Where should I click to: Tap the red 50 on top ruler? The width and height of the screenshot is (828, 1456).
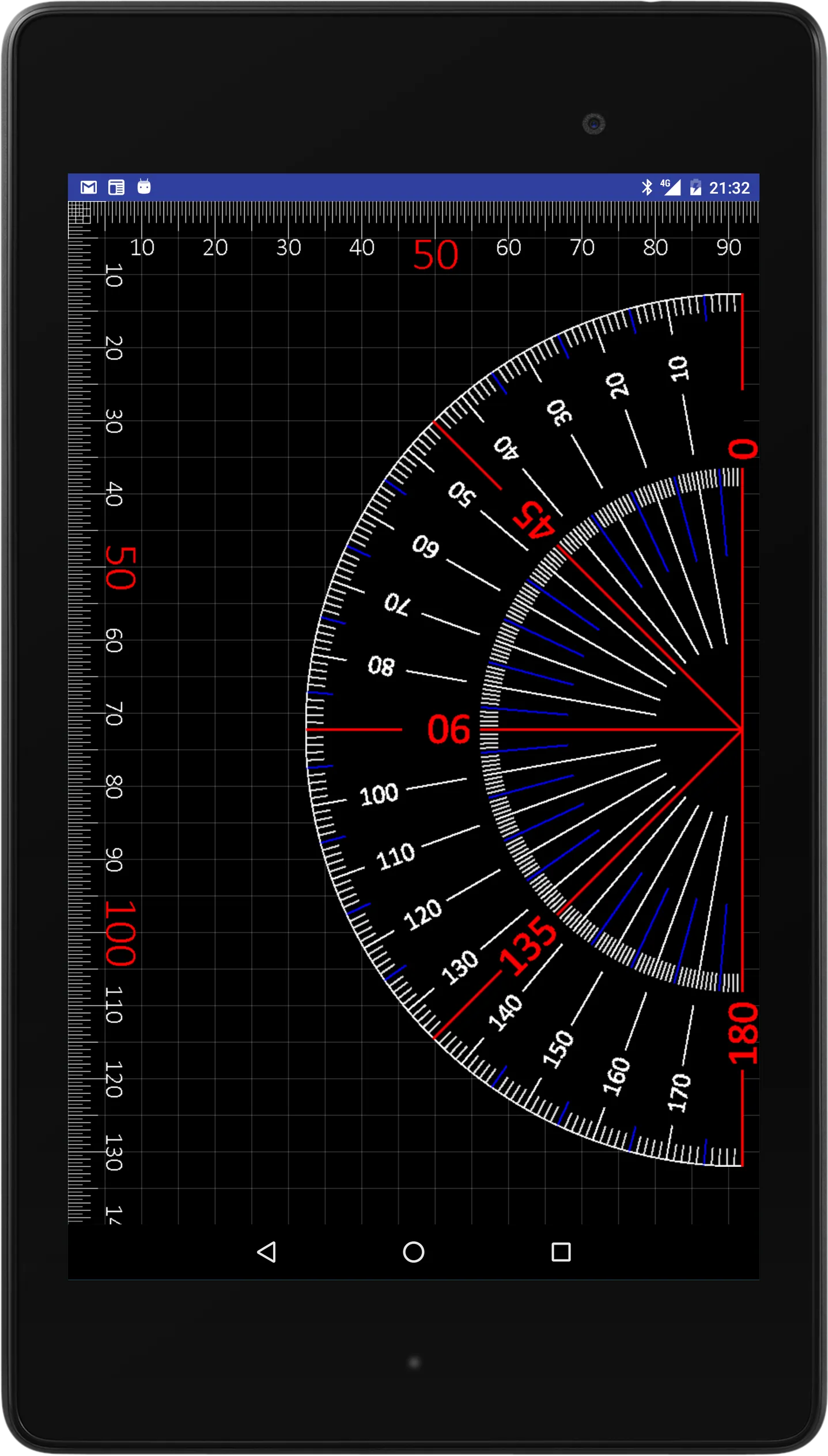pos(436,255)
